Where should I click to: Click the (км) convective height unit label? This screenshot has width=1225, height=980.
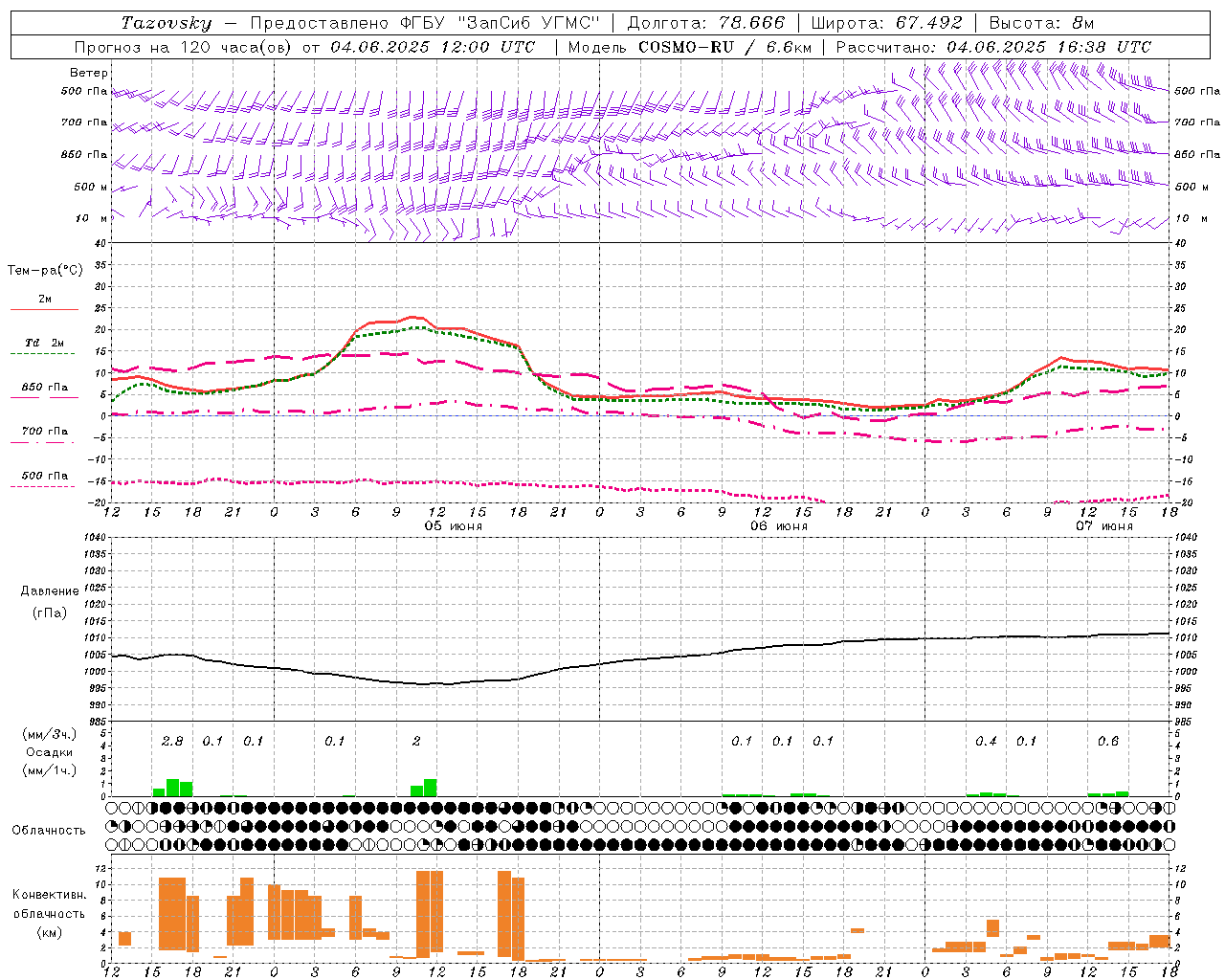point(49,932)
